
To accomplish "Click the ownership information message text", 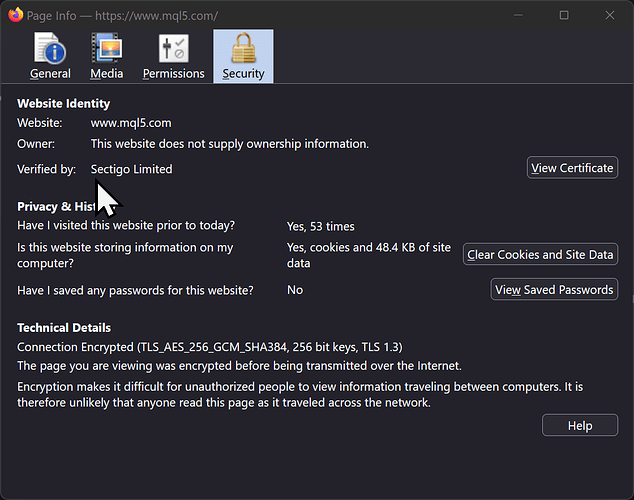I will 230,144.
